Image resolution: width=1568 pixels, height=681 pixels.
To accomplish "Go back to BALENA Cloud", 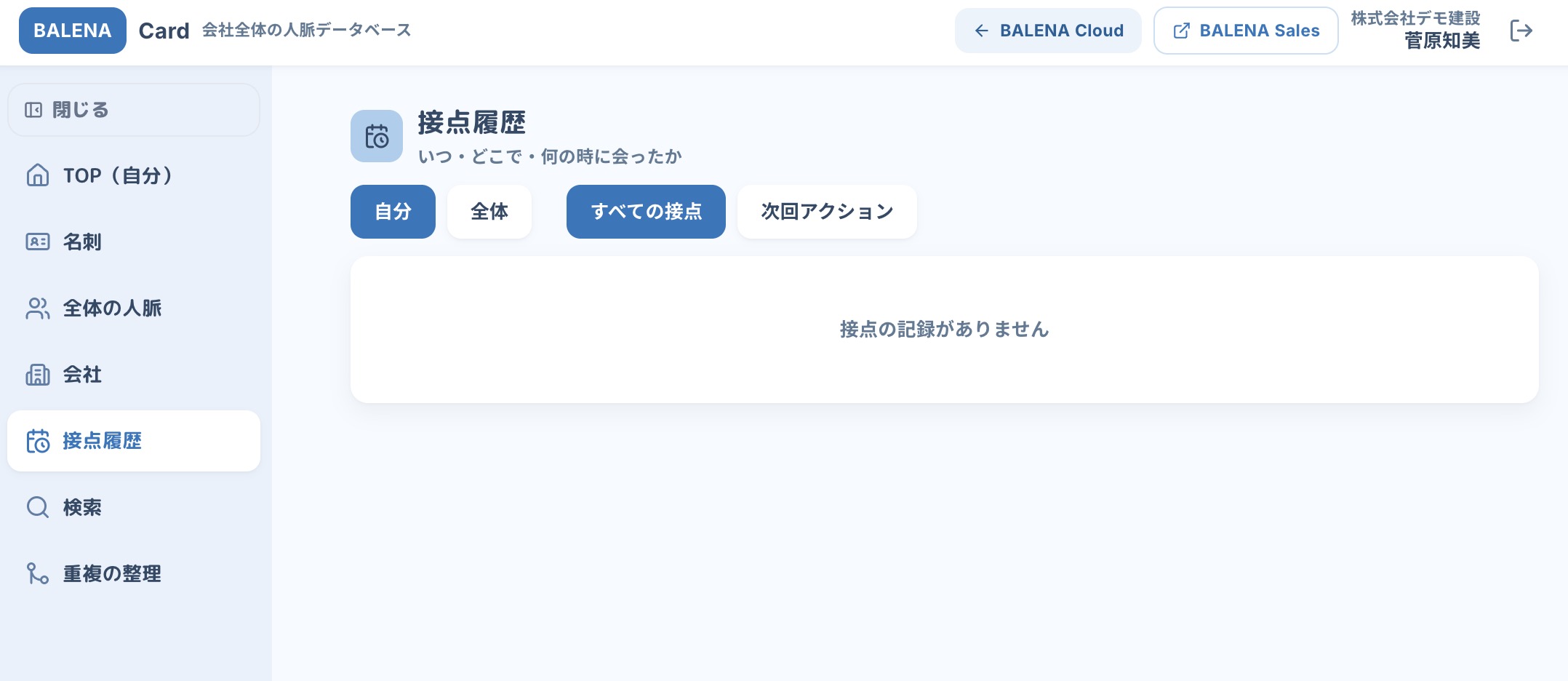I will click(x=1048, y=31).
